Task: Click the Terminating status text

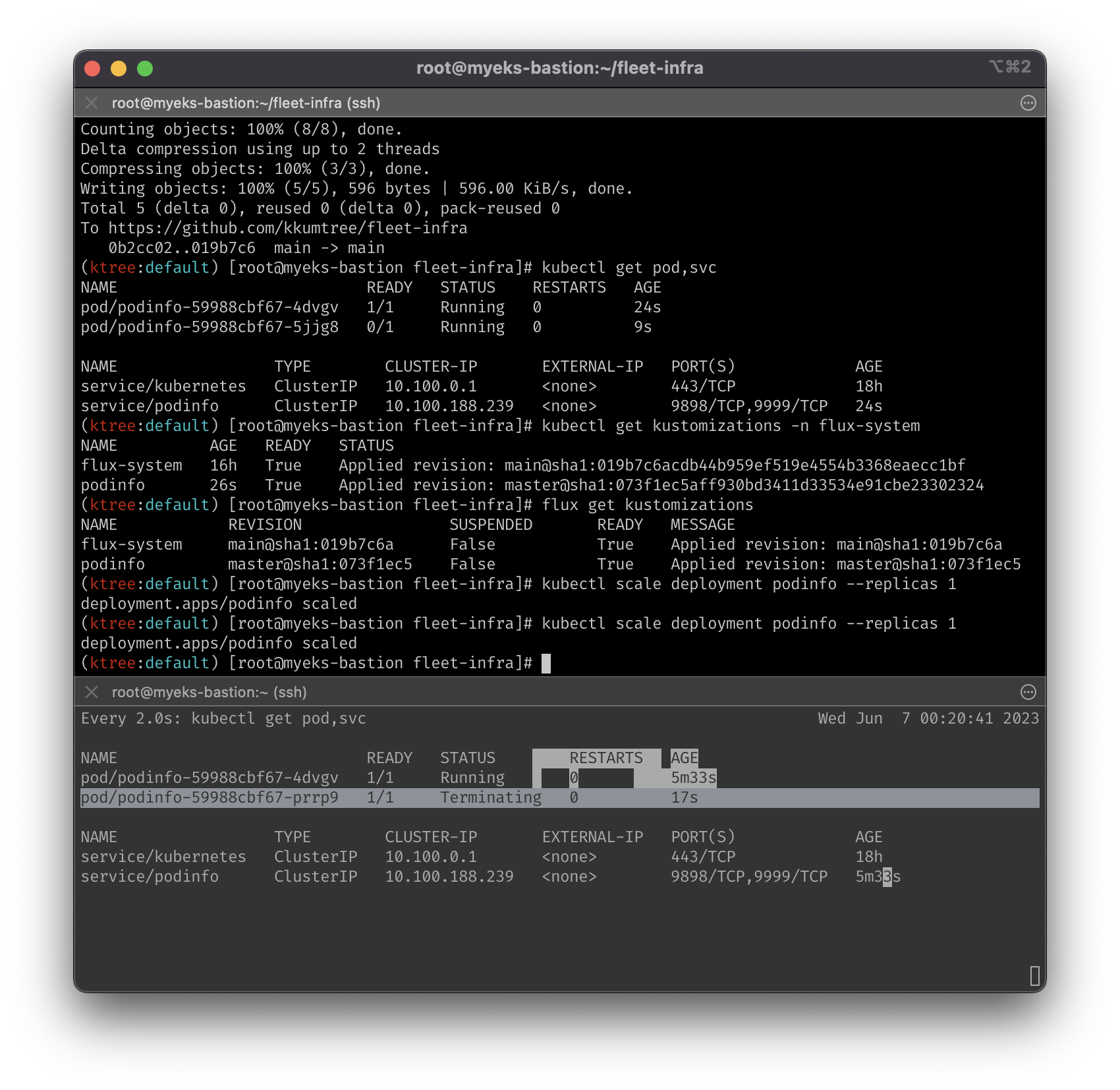Action: coord(491,797)
